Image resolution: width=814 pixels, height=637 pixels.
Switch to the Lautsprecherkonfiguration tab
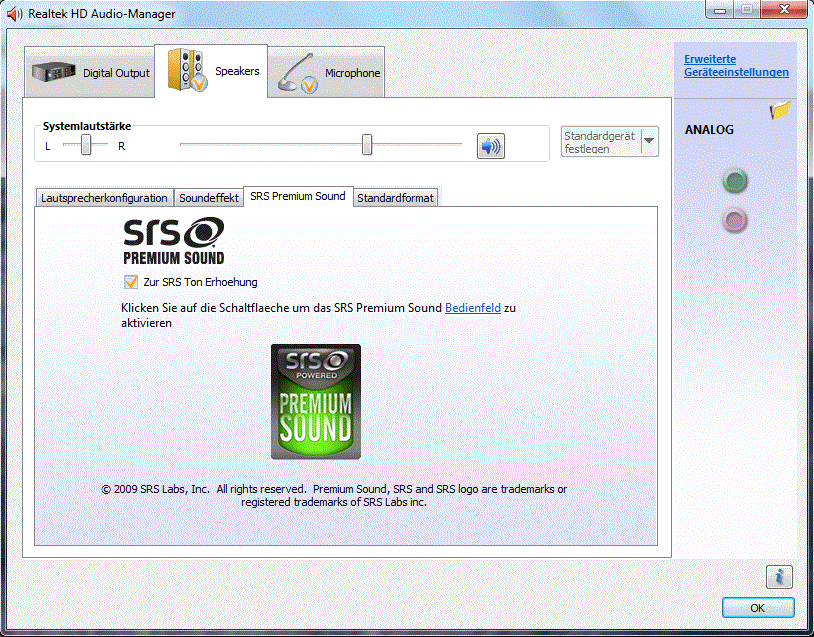[x=104, y=198]
